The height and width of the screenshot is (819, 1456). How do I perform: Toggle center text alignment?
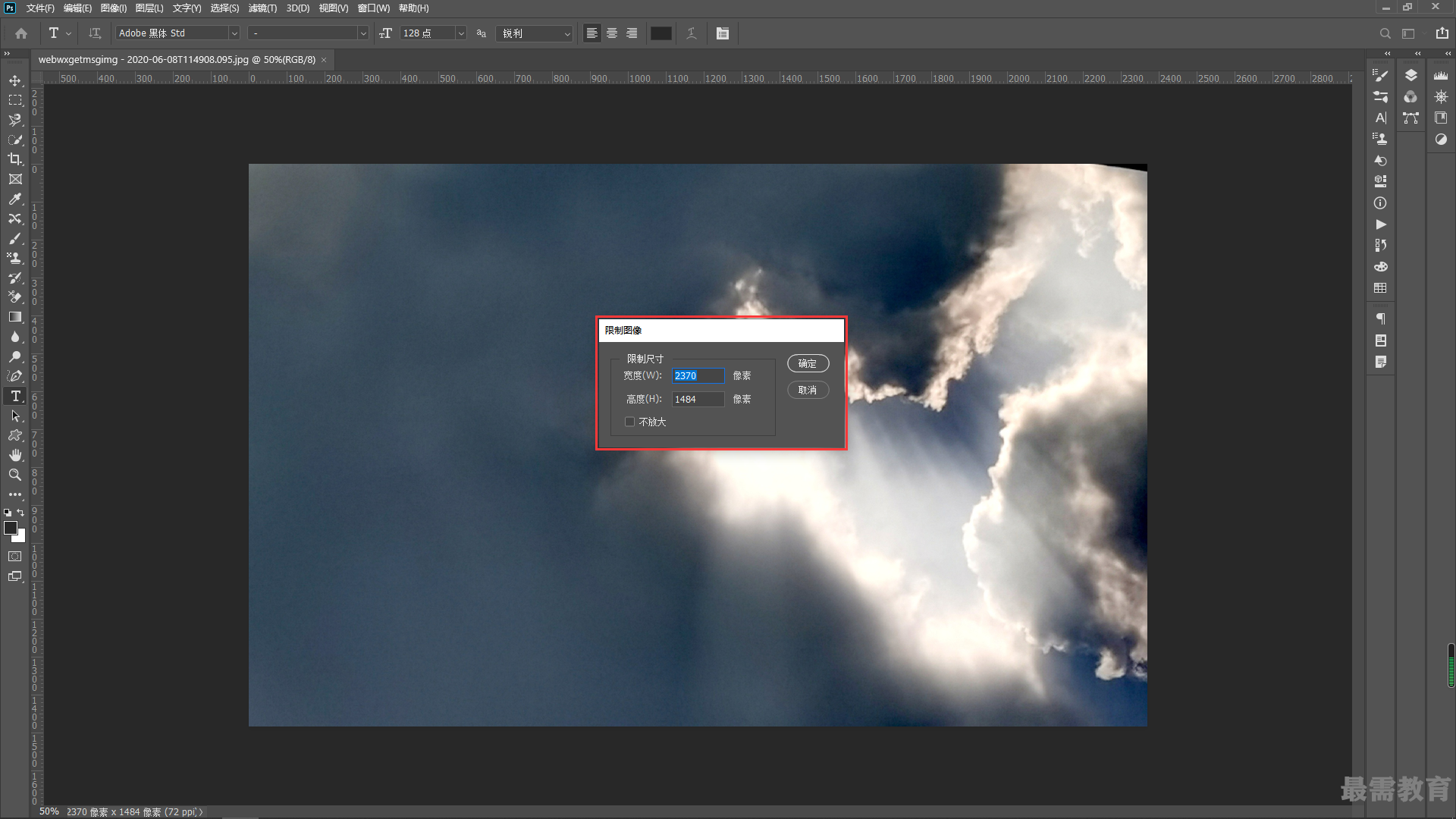(612, 33)
